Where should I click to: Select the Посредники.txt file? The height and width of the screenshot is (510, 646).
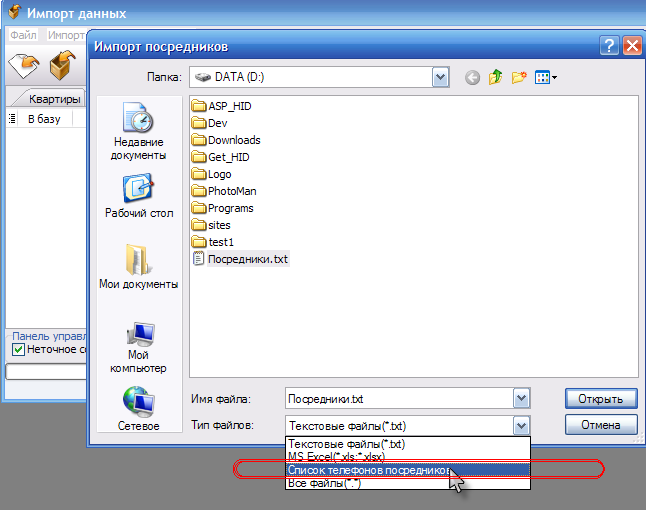pos(246,259)
